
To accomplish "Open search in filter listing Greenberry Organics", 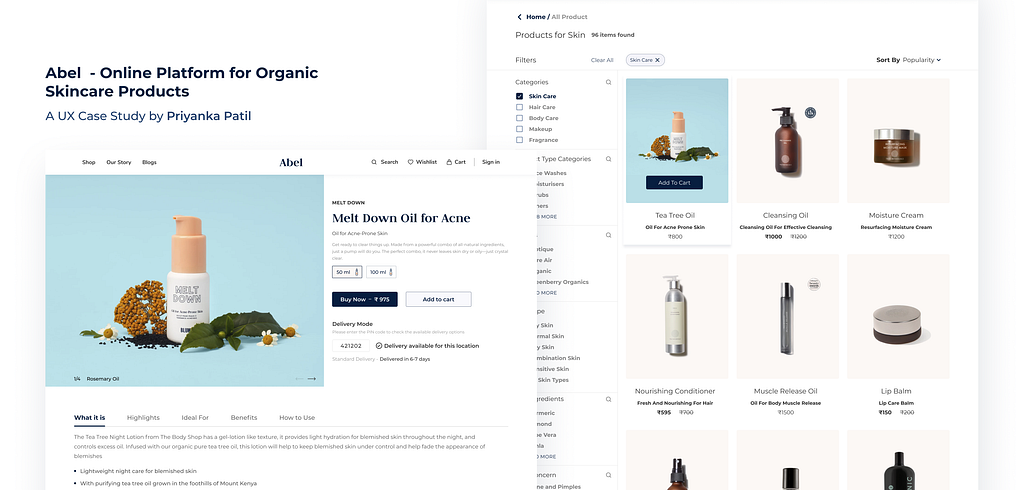I will point(609,235).
